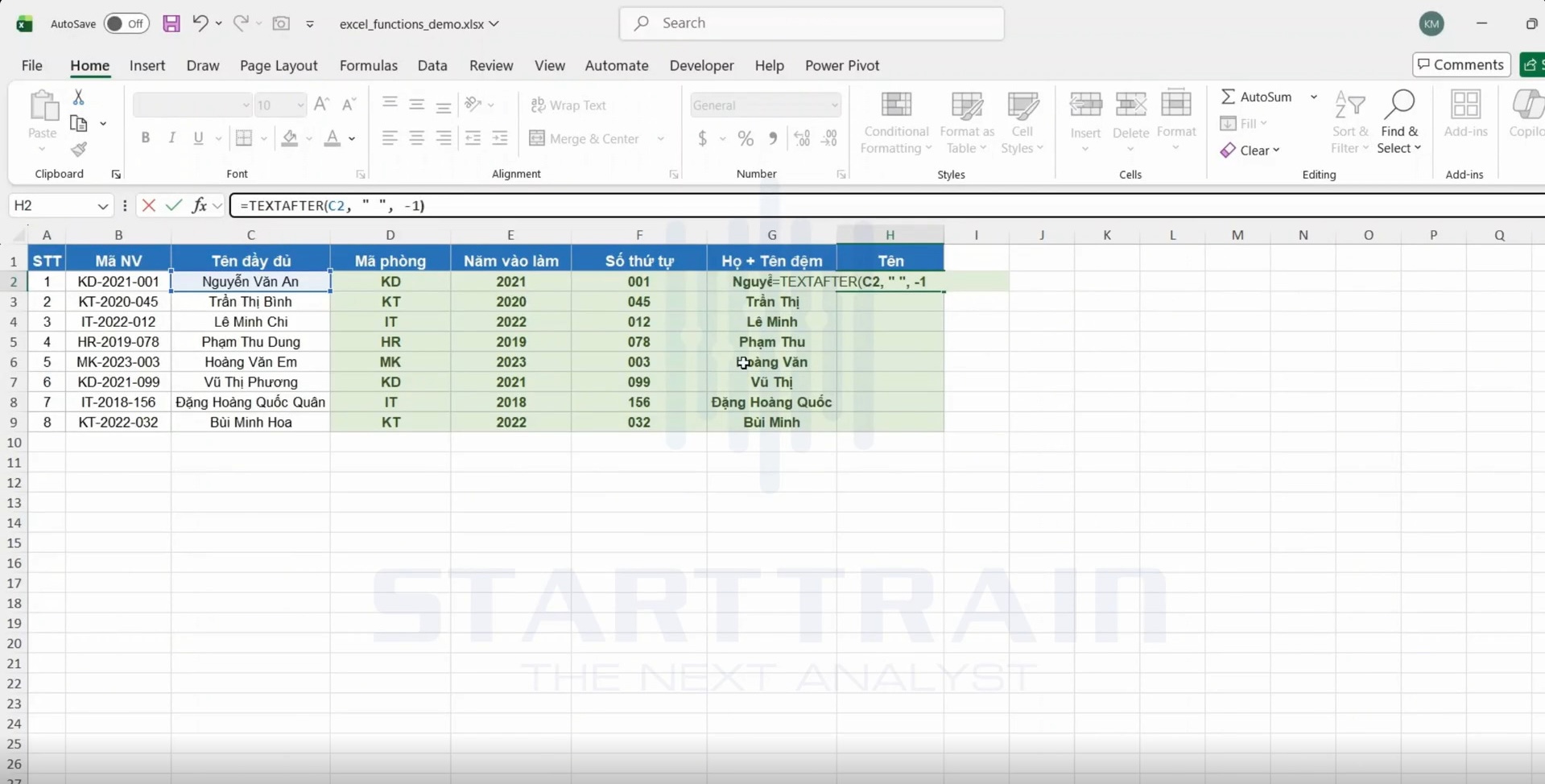This screenshot has width=1545, height=784.
Task: Click into the Search box
Action: click(812, 23)
